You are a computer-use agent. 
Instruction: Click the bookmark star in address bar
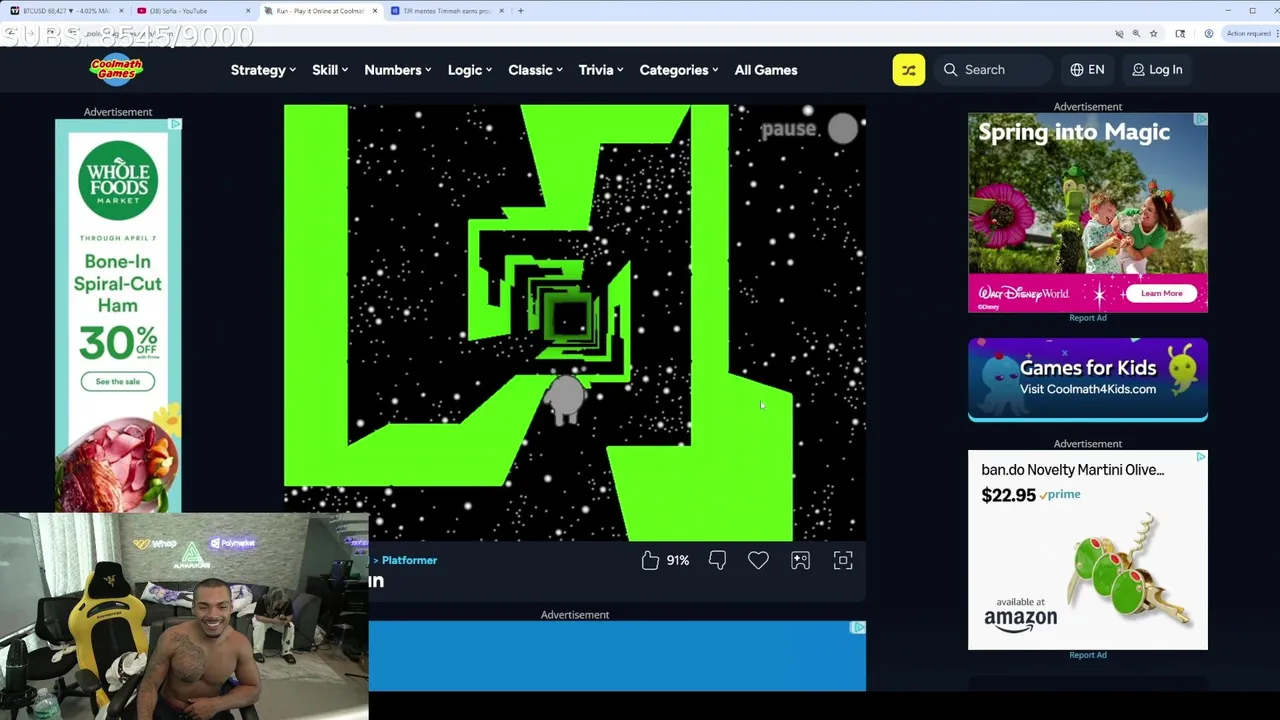coord(1153,34)
